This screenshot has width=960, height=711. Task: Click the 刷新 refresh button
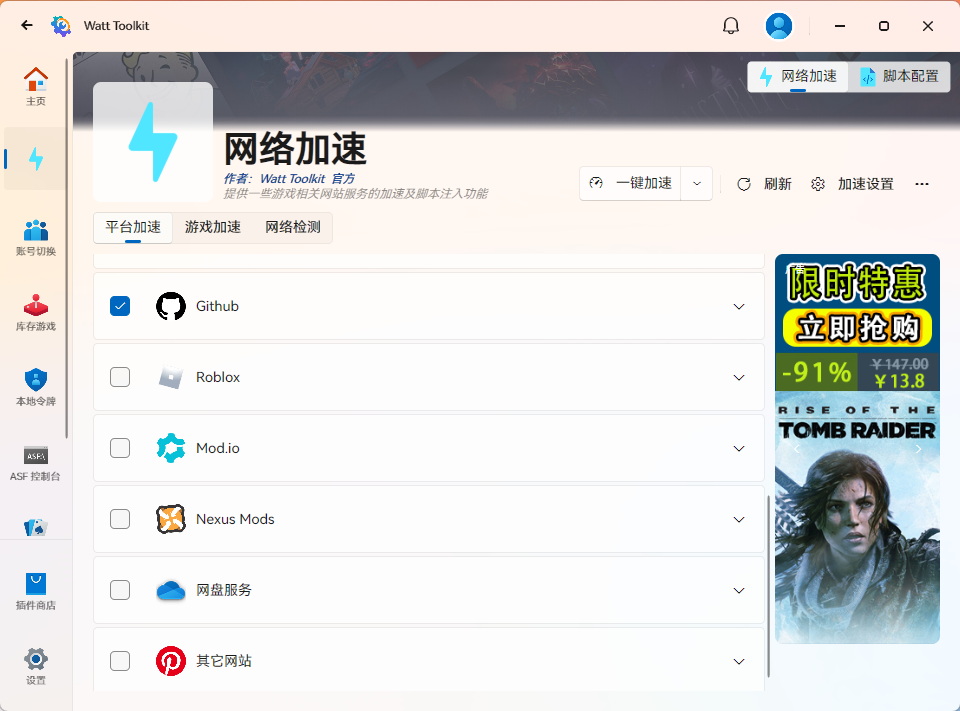(x=764, y=184)
